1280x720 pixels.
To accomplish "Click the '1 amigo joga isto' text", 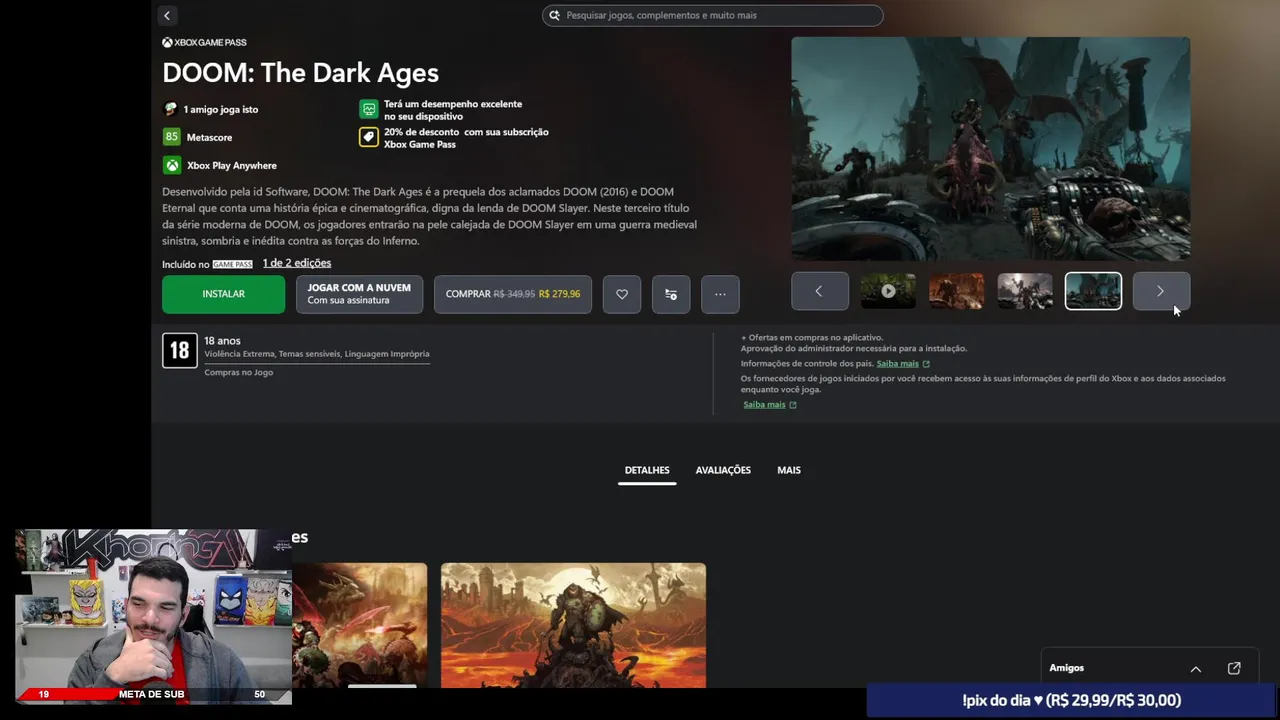I will click(x=221, y=110).
